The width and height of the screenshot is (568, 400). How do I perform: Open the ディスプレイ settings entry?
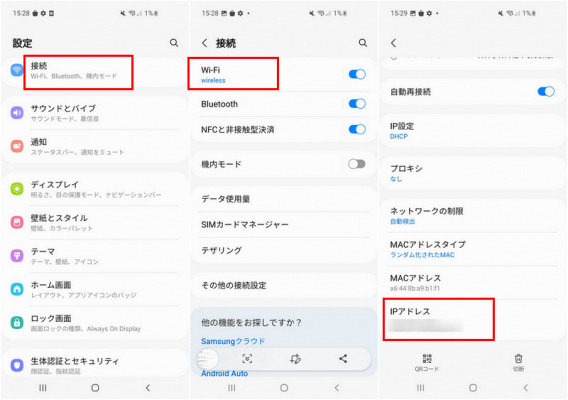(95, 189)
